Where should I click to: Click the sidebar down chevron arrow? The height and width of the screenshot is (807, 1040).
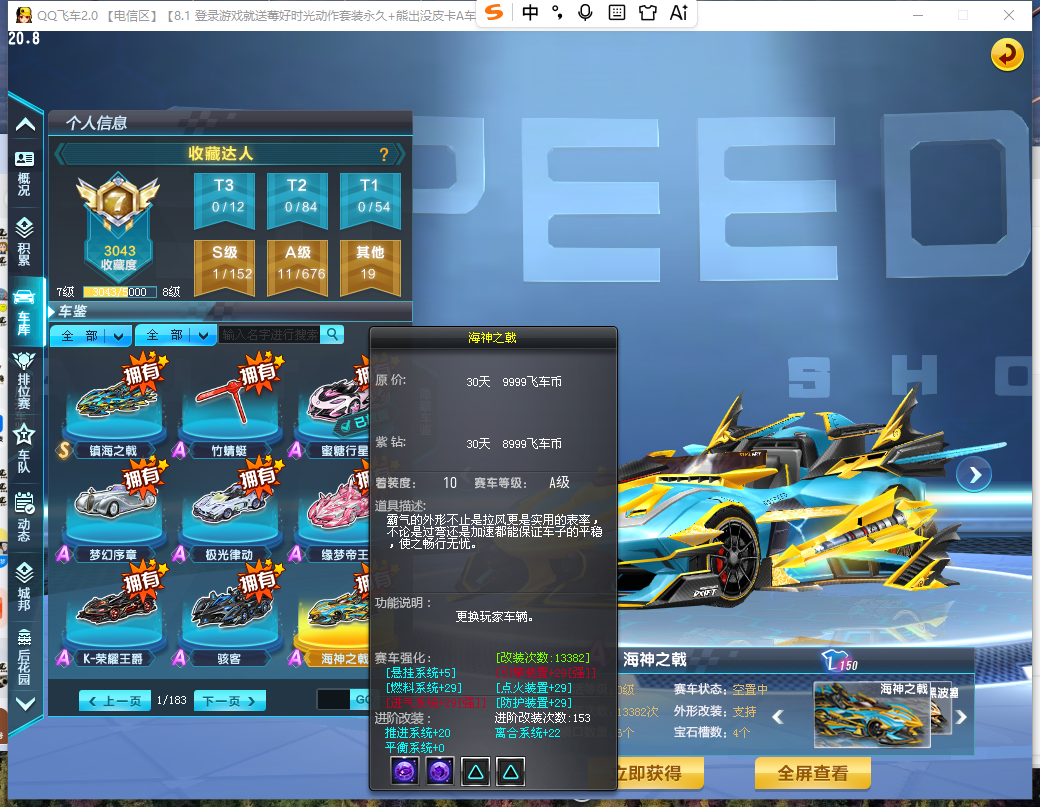coord(25,704)
